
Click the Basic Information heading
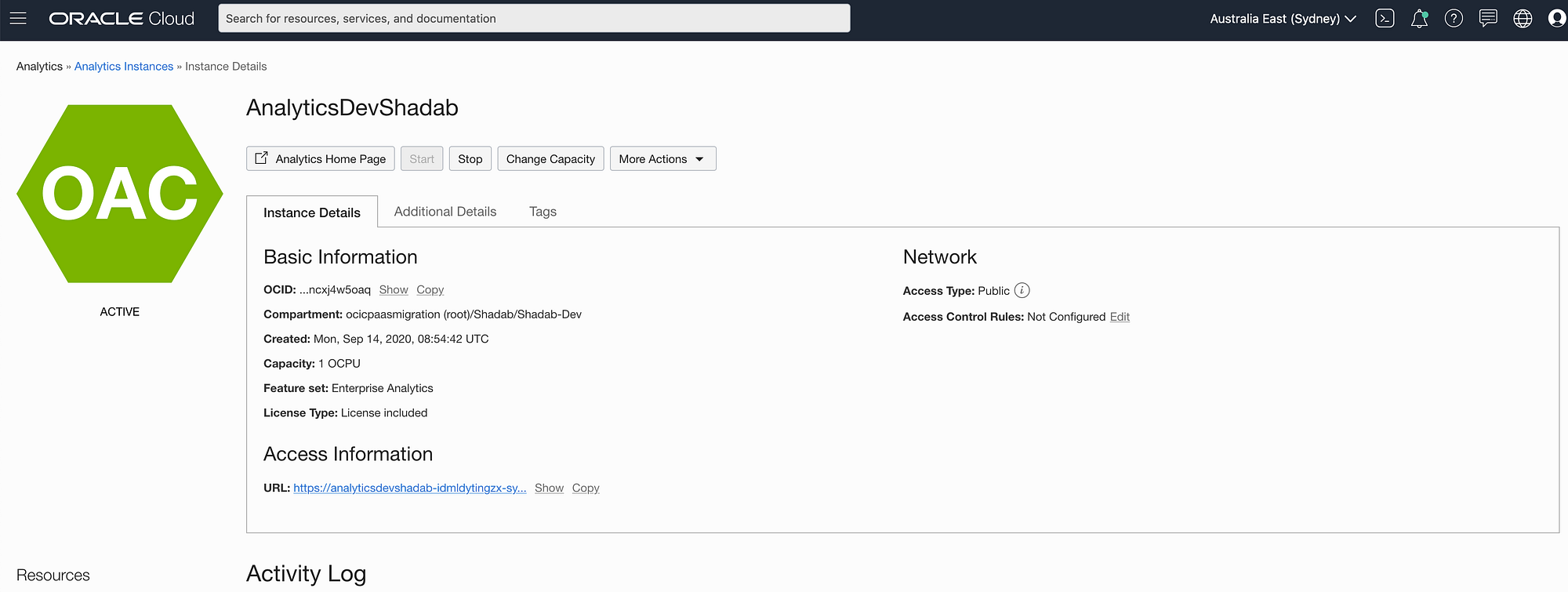coord(340,257)
